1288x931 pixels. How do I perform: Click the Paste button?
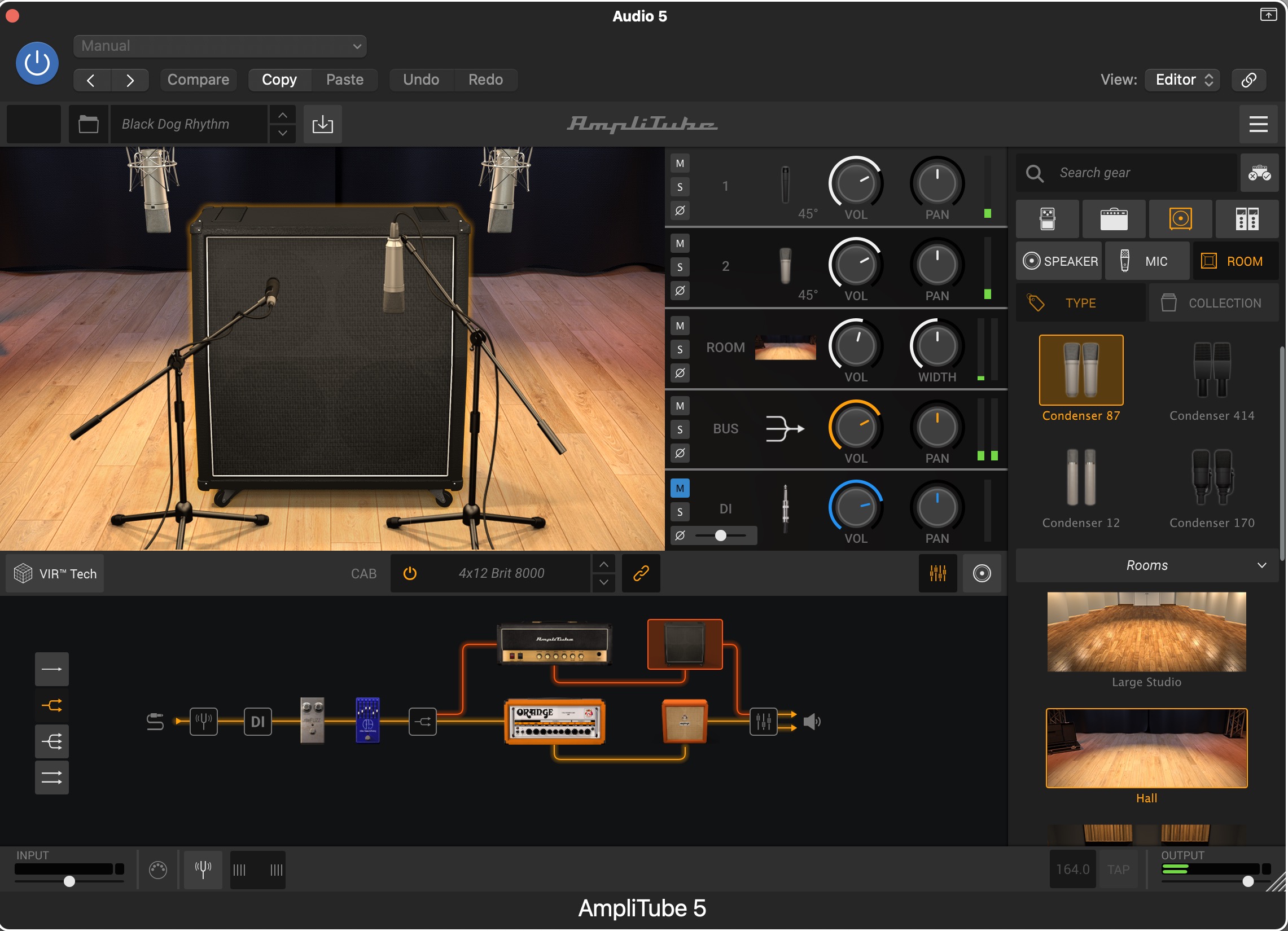345,80
